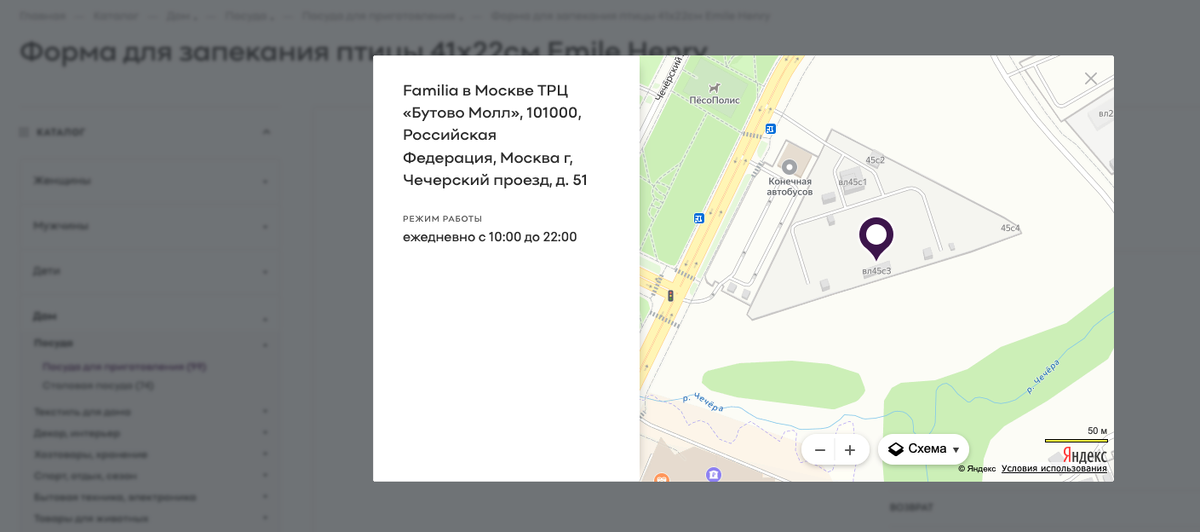Expand Дети category in the background sidebar
The image size is (1200, 532).
[x=266, y=271]
